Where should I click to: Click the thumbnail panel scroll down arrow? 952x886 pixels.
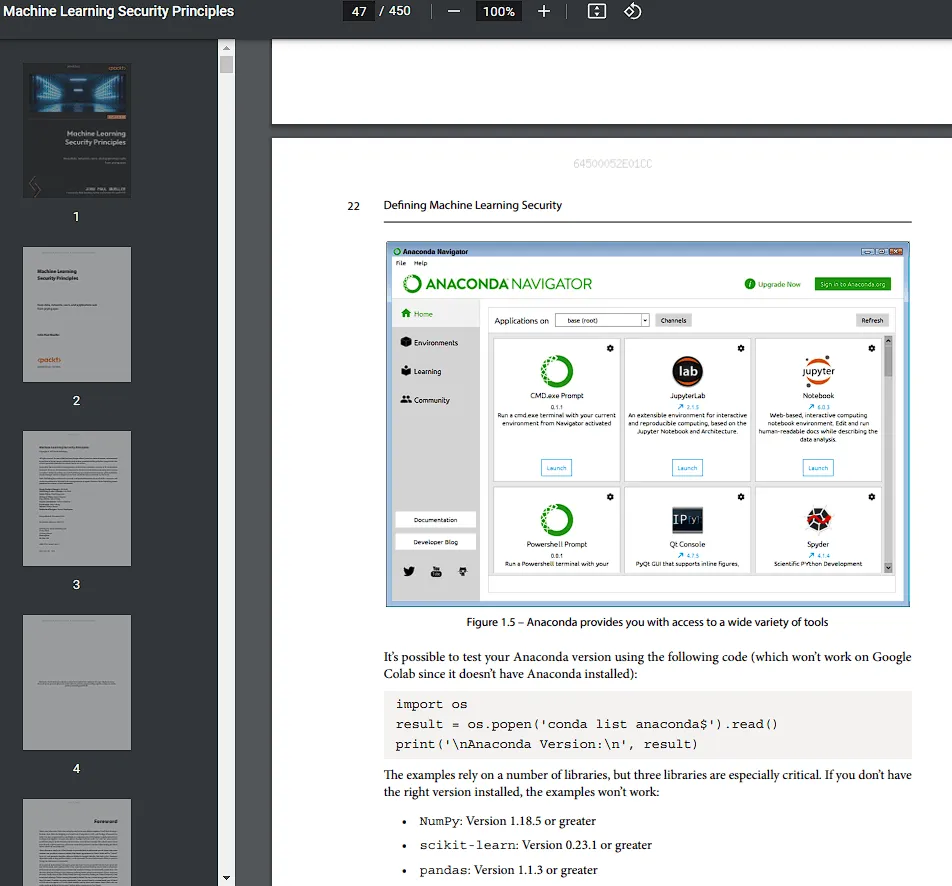coord(226,877)
